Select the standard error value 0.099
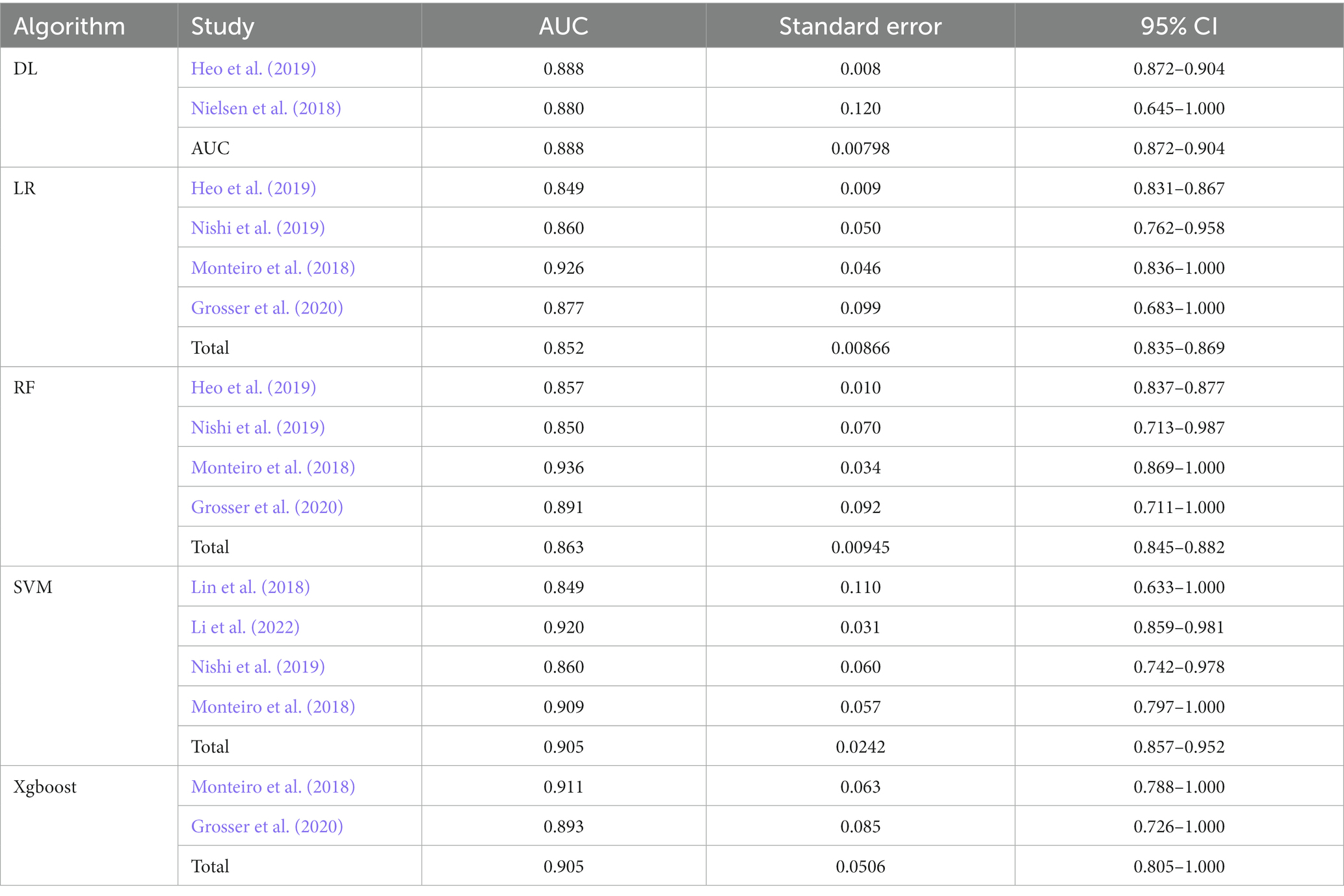 (x=860, y=308)
